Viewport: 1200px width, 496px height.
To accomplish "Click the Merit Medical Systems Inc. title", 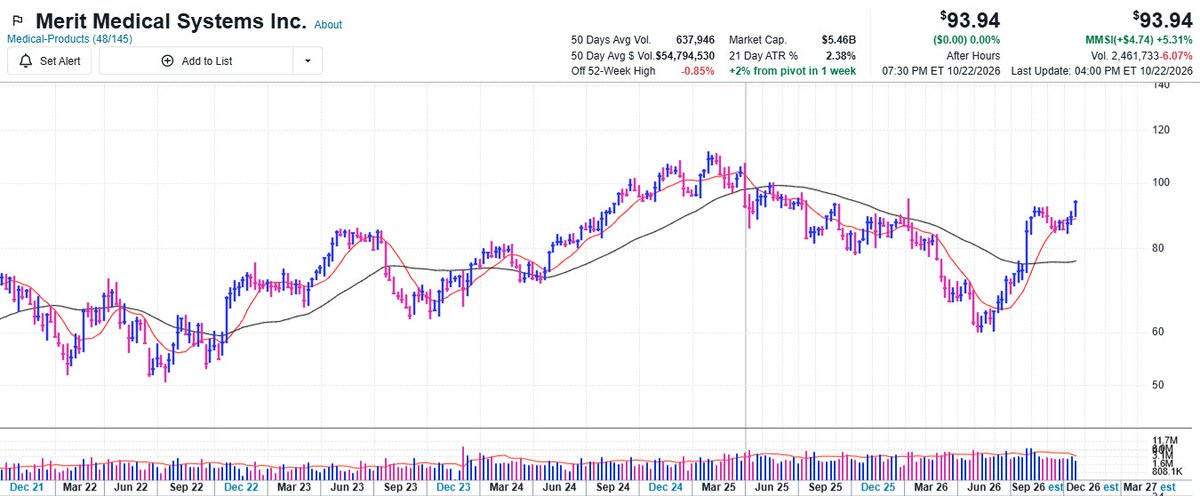I will point(170,20).
